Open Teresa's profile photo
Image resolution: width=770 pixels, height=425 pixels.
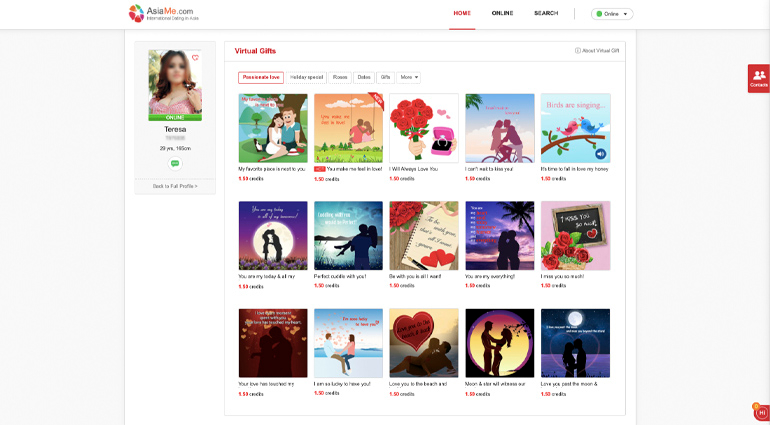175,82
